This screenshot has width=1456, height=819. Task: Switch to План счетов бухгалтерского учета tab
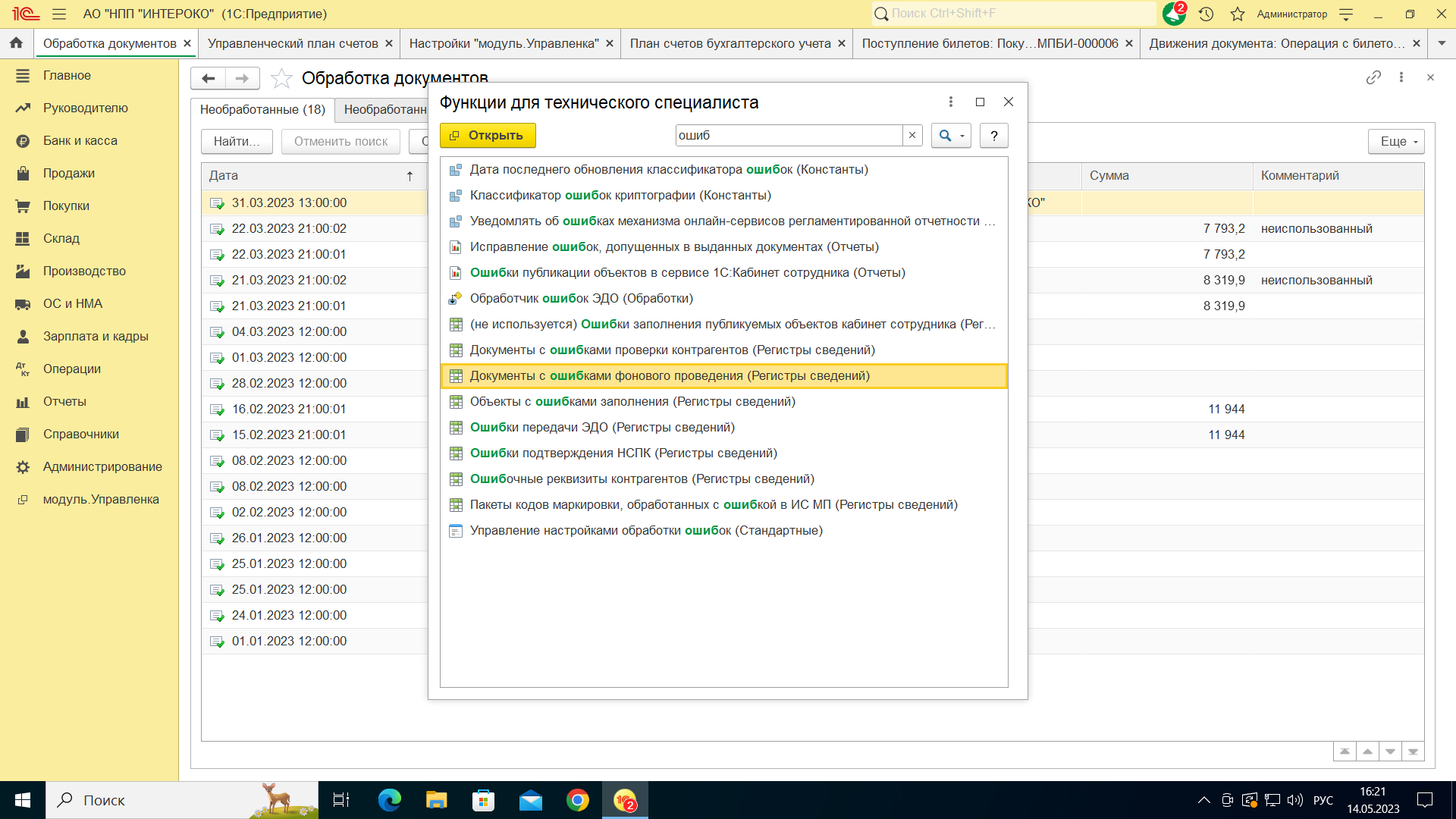pos(730,43)
